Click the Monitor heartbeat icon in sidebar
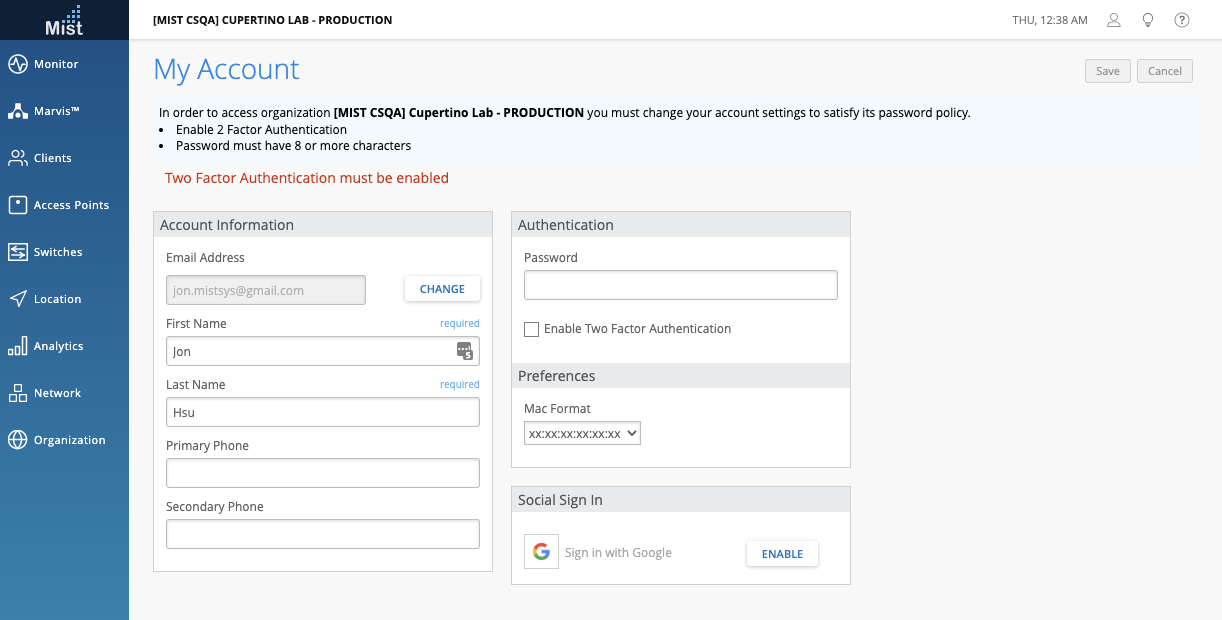The height and width of the screenshot is (620, 1222). [x=18, y=64]
